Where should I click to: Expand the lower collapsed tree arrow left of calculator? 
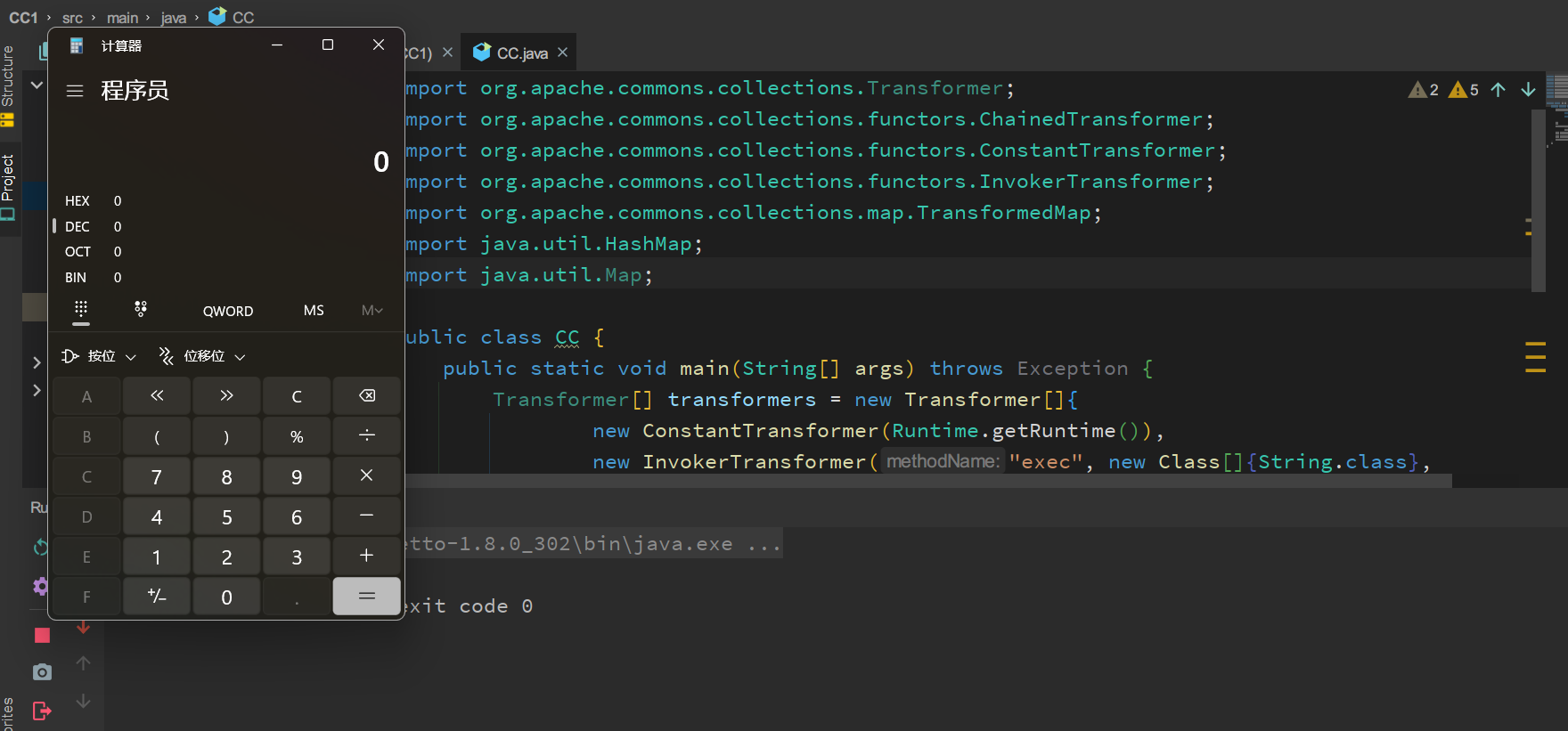click(37, 390)
